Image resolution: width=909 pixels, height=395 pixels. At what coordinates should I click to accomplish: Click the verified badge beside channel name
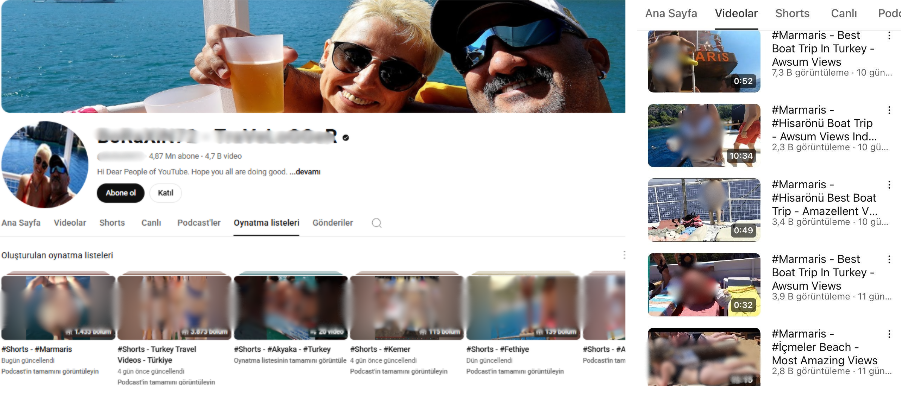click(x=346, y=138)
